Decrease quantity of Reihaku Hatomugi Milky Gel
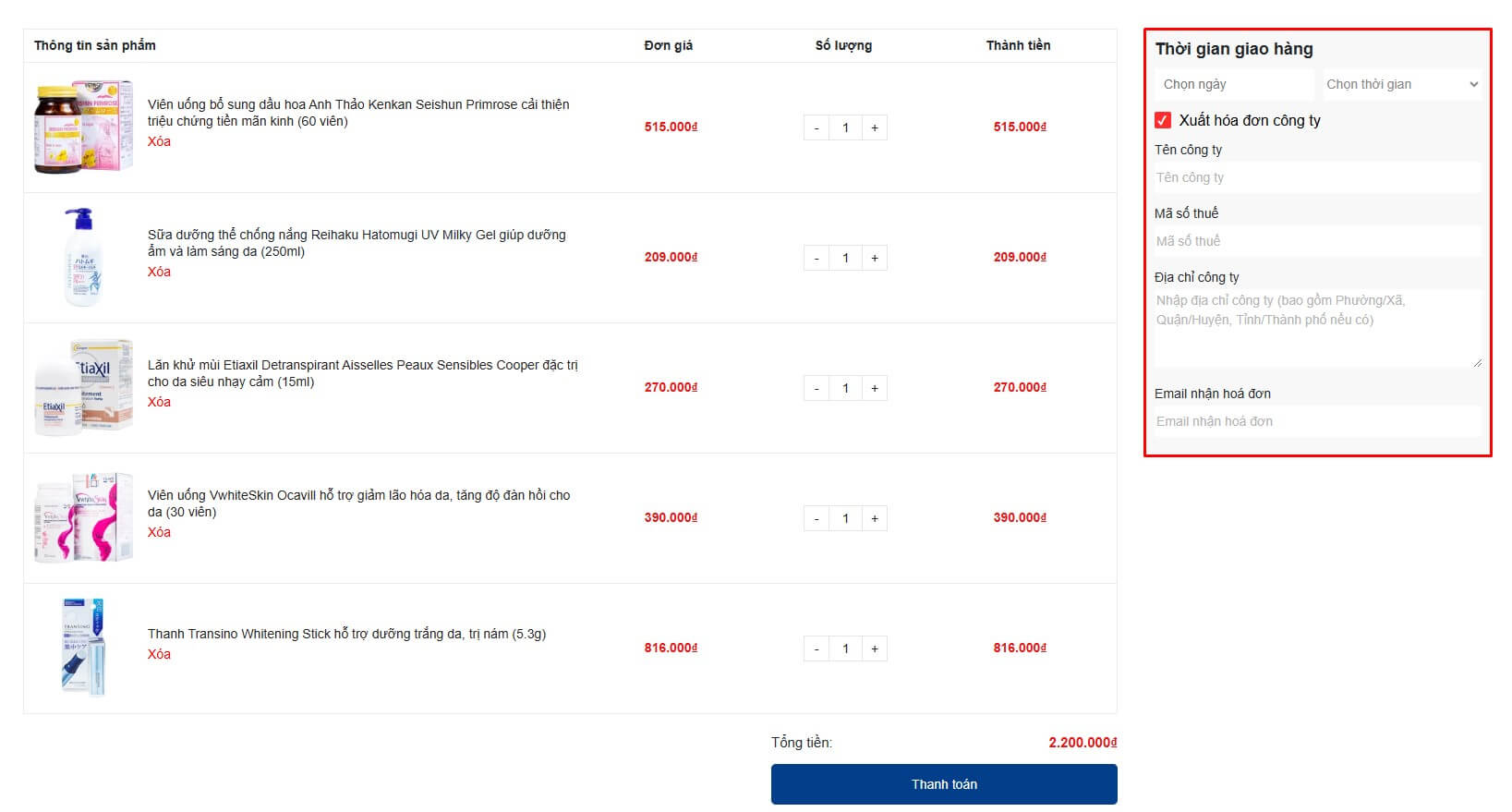Image resolution: width=1512 pixels, height=812 pixels. 816,258
